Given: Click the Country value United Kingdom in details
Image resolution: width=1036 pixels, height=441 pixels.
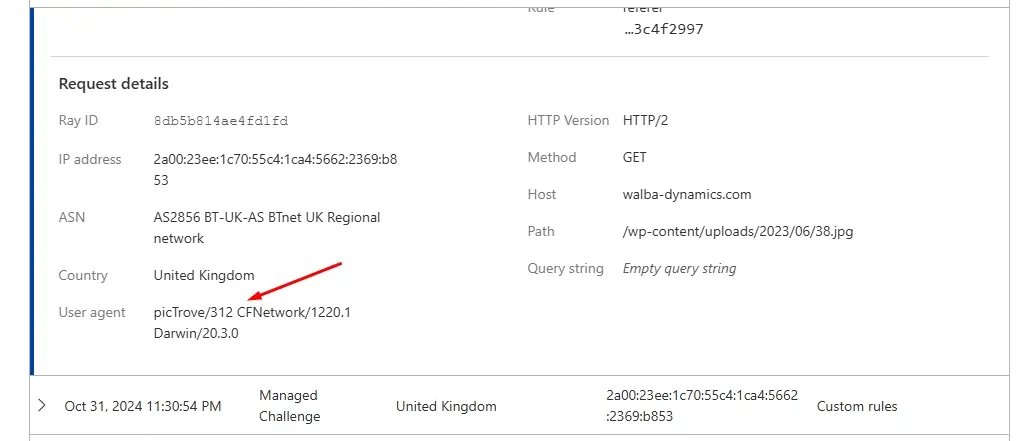Looking at the screenshot, I should (204, 275).
